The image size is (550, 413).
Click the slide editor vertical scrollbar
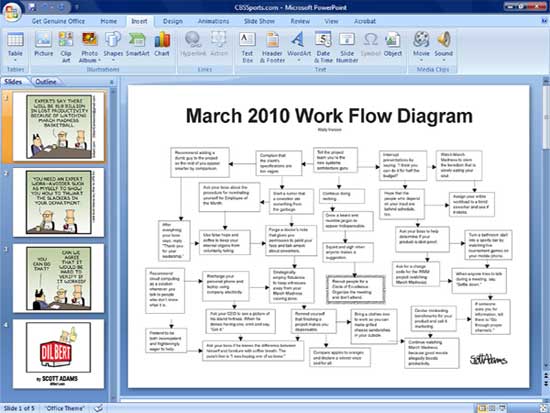545,225
